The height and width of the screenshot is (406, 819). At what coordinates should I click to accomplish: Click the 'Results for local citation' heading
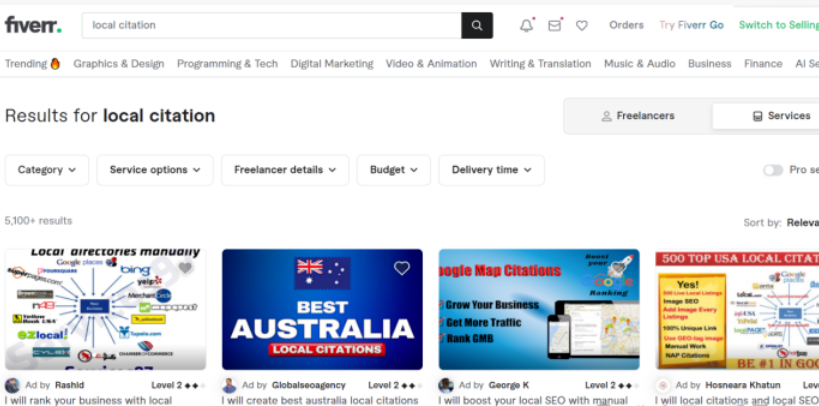tap(110, 115)
